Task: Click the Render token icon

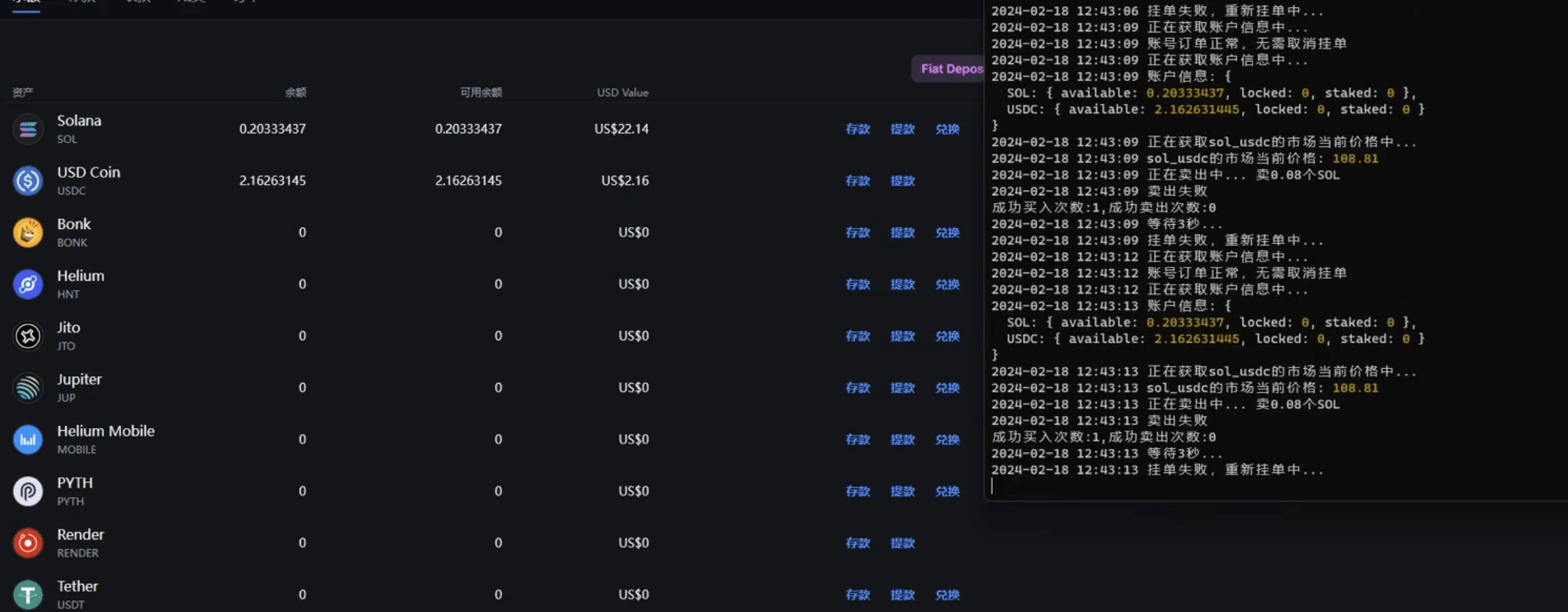Action: point(28,543)
